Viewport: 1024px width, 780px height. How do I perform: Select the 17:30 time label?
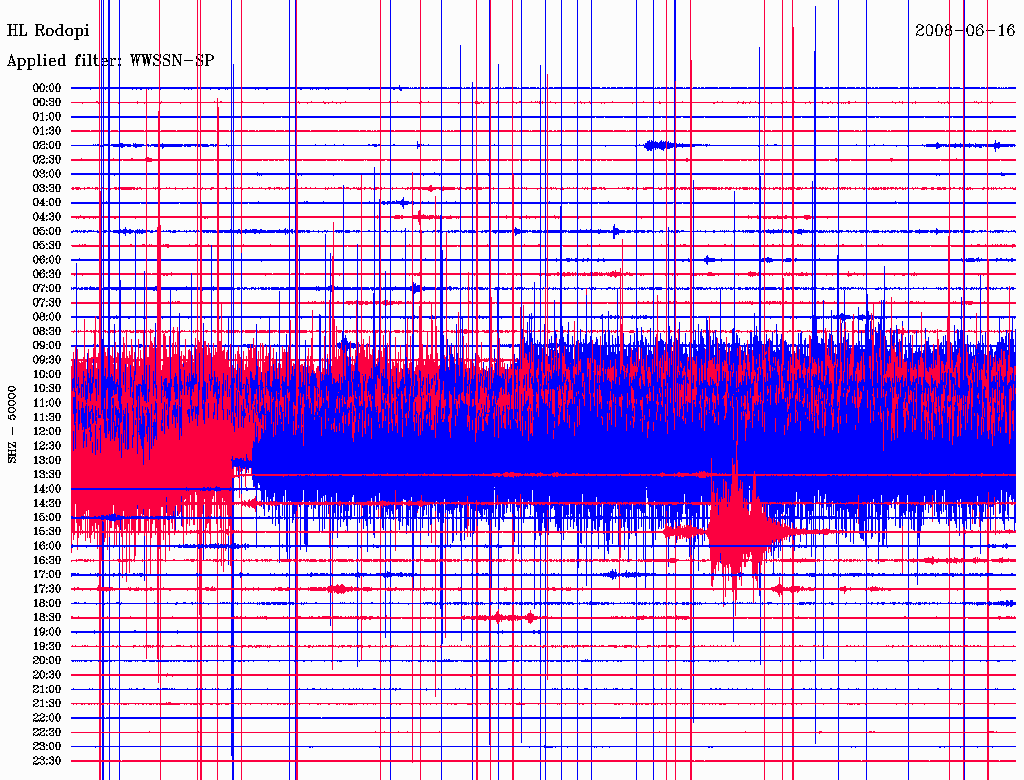coord(47,589)
